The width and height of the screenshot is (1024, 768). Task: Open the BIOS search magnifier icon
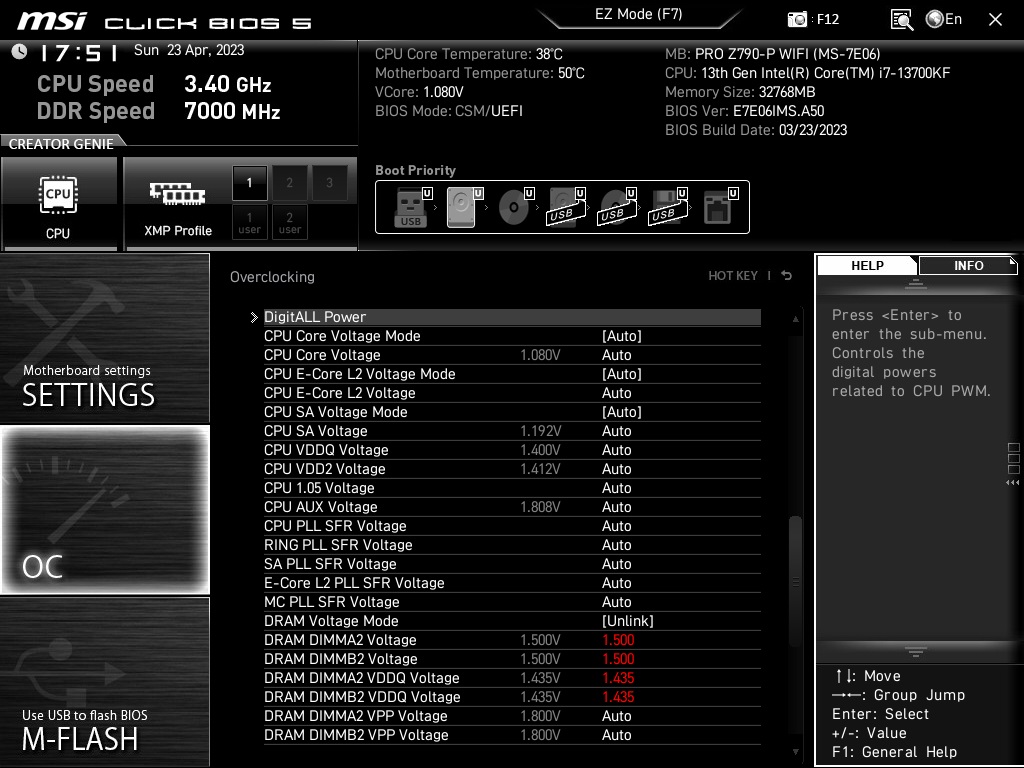pyautogui.click(x=901, y=20)
